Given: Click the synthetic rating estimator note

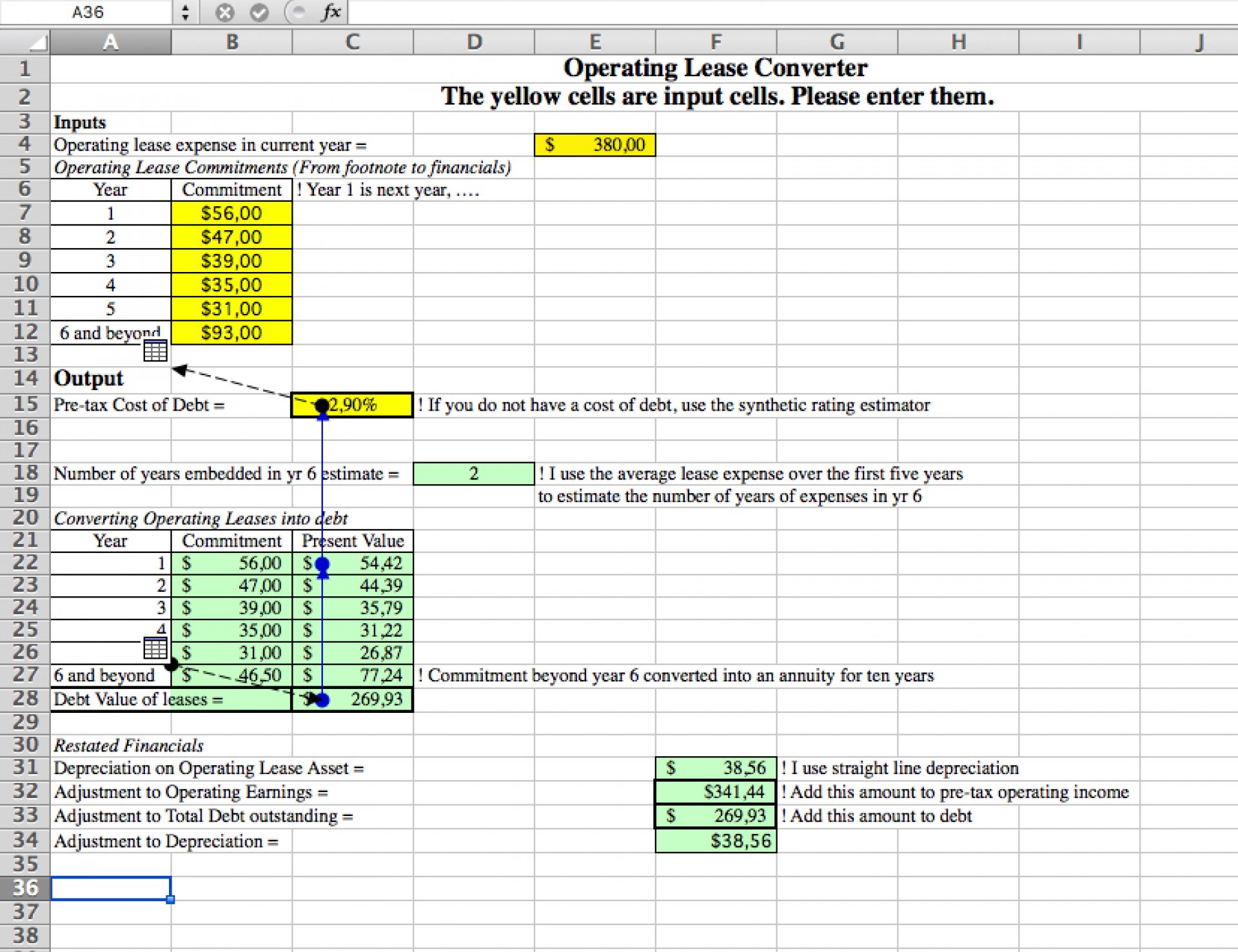Looking at the screenshot, I should tap(674, 405).
